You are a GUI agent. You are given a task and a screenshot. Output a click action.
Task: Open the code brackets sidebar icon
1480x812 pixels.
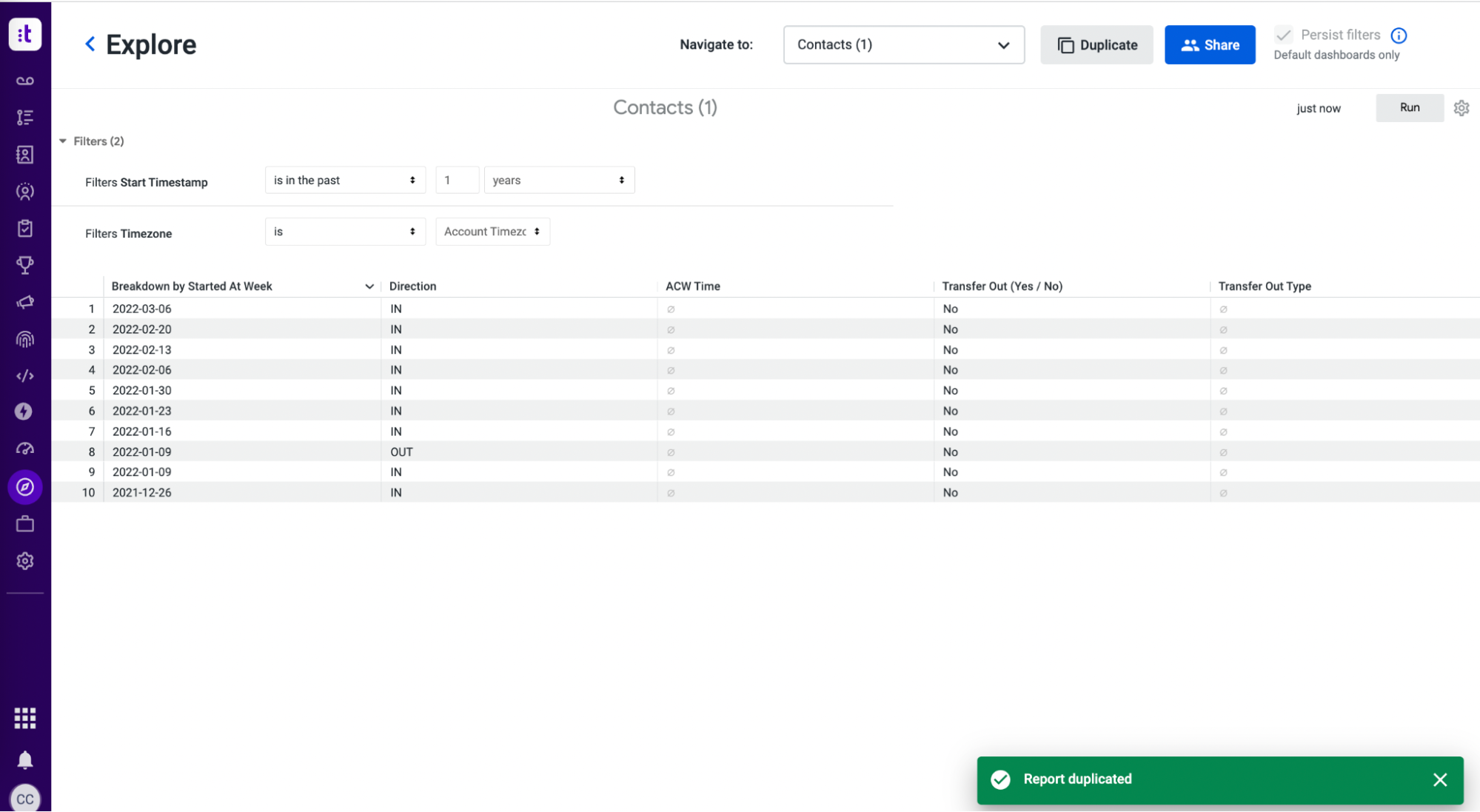(25, 376)
